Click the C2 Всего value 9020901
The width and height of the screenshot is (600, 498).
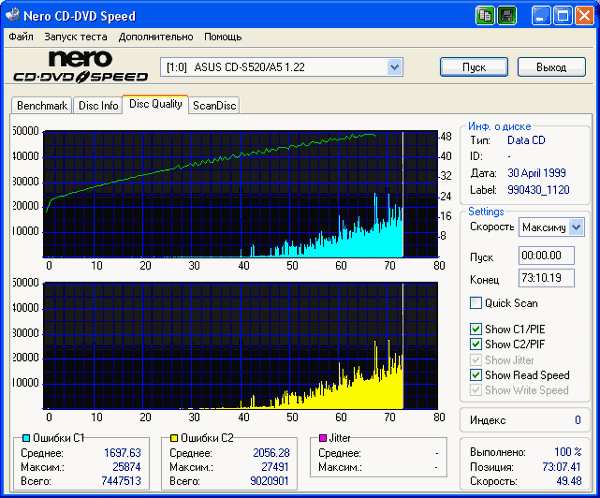269,481
